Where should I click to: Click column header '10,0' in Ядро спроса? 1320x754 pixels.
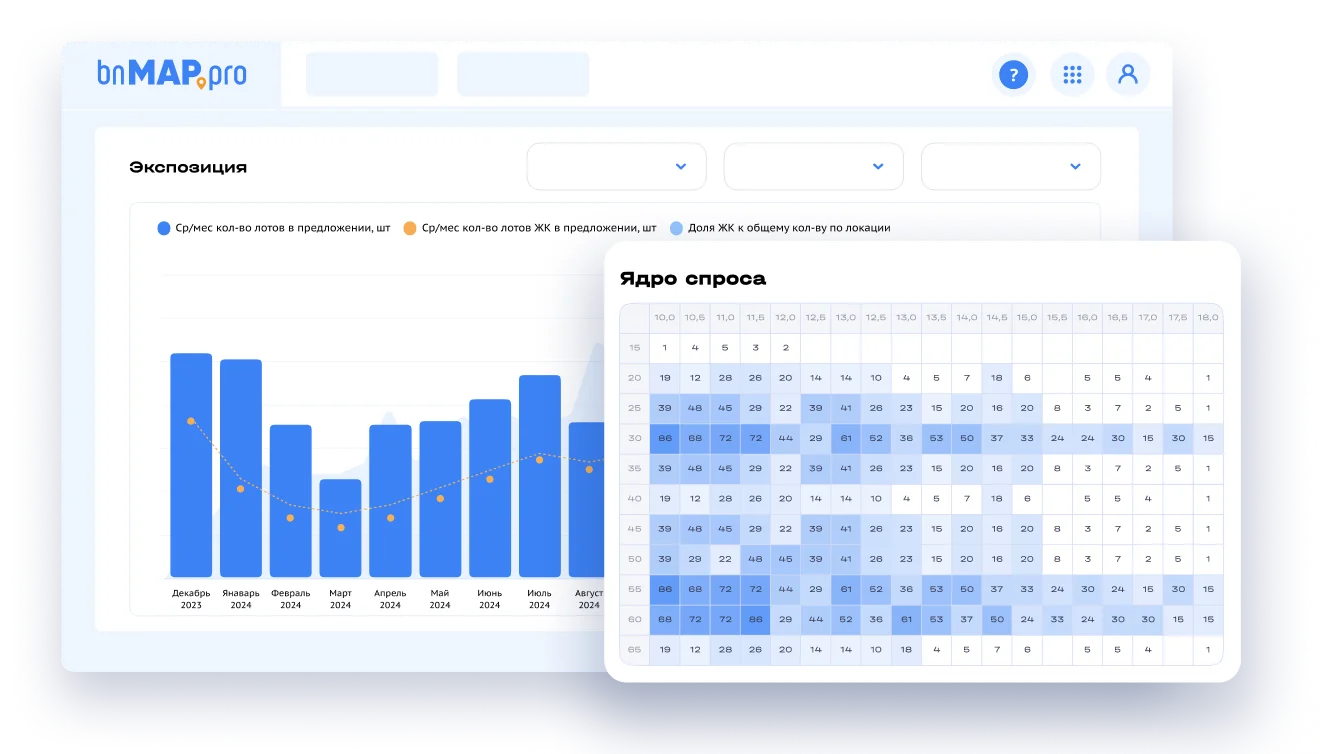(x=663, y=317)
